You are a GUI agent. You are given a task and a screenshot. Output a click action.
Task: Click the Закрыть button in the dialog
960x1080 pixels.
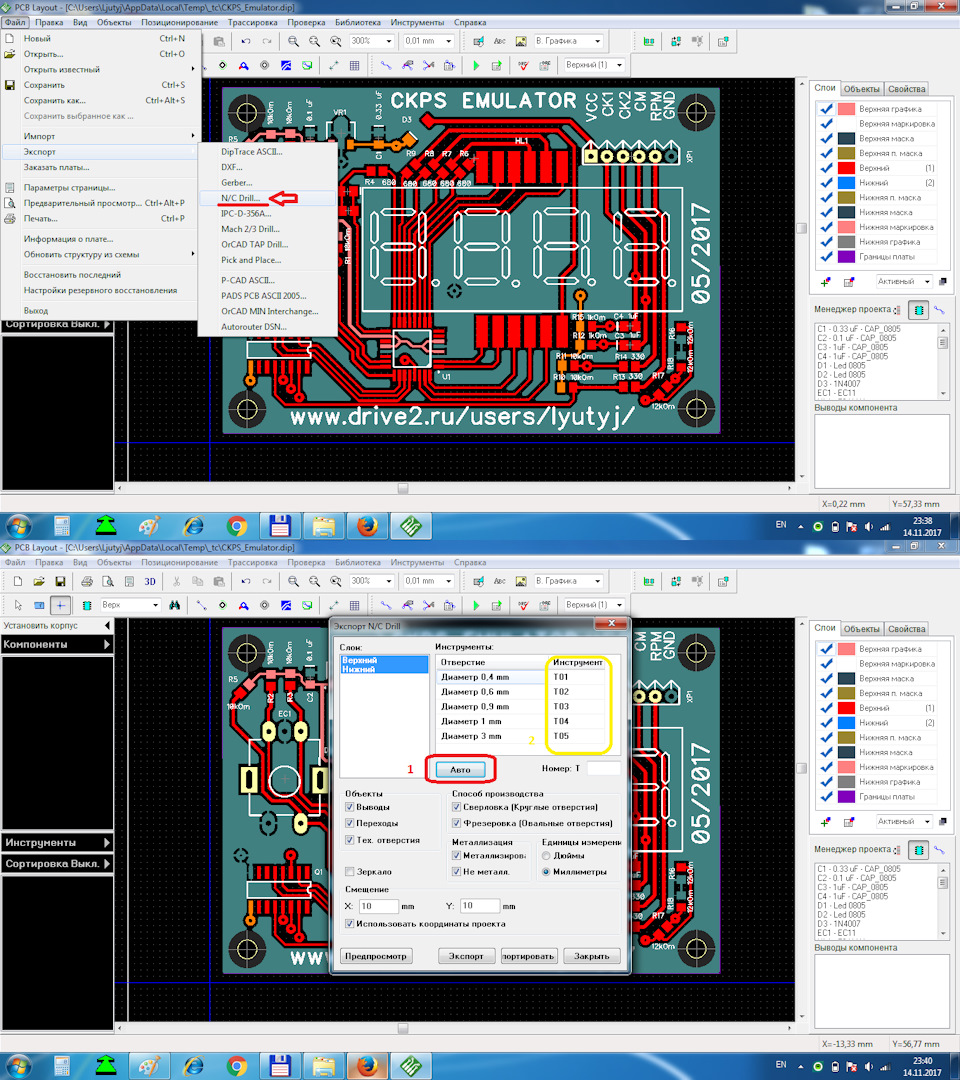point(592,956)
